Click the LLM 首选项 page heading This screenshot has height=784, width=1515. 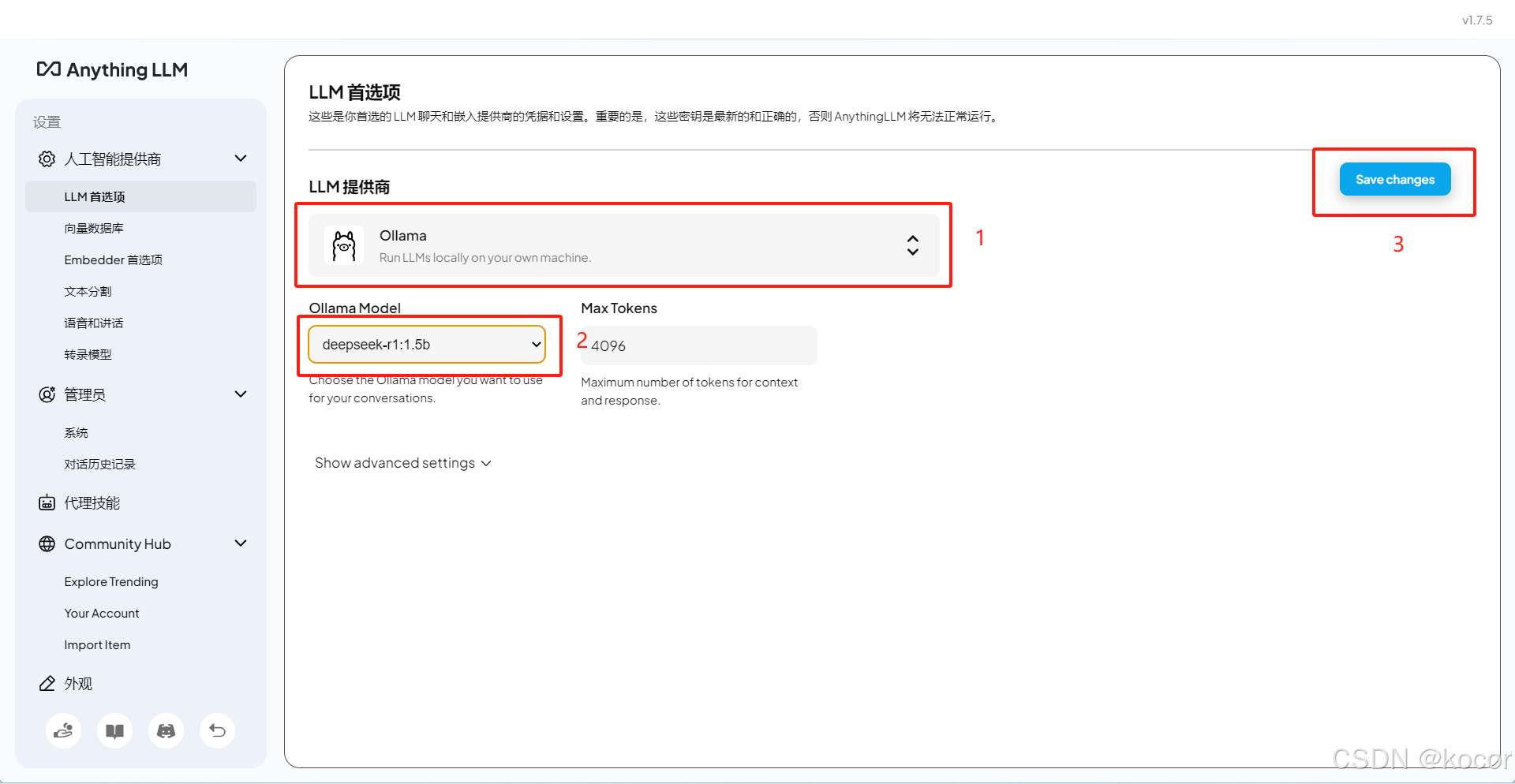(355, 92)
